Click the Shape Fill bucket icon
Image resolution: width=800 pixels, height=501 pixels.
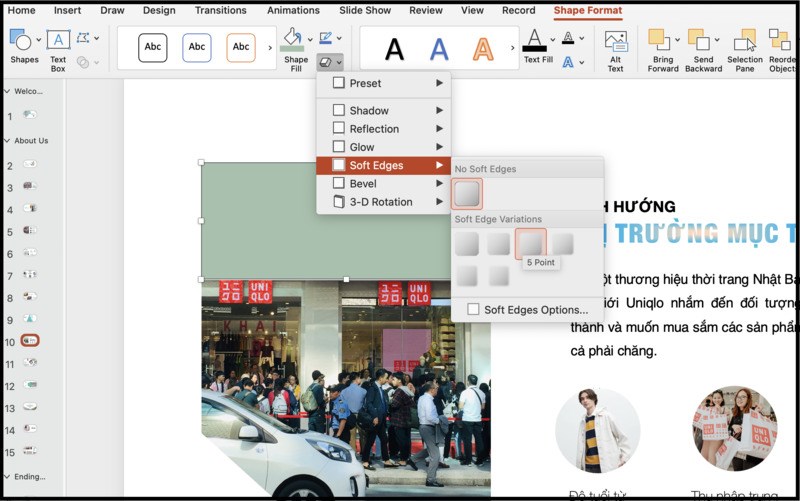click(293, 38)
